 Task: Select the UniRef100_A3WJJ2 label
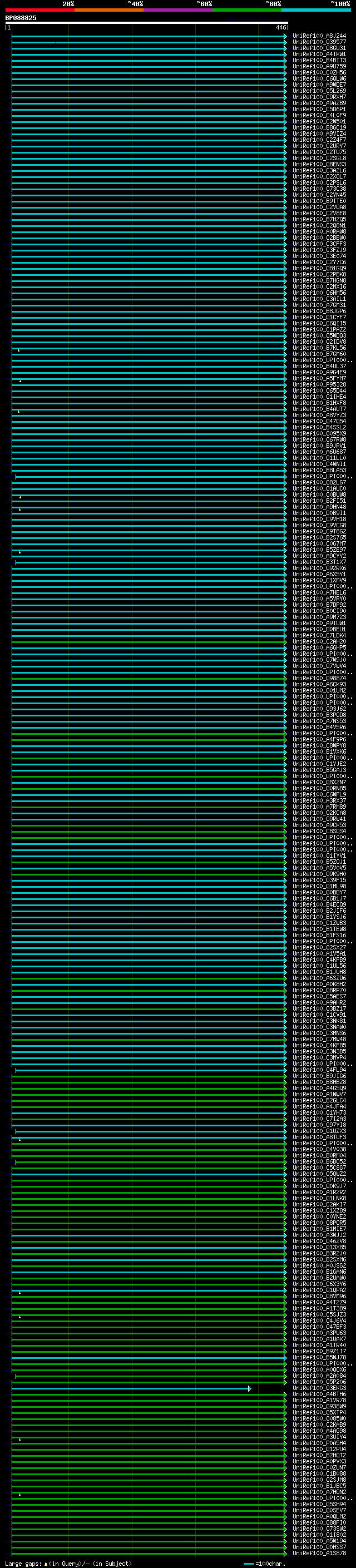pyautogui.click(x=319, y=1235)
